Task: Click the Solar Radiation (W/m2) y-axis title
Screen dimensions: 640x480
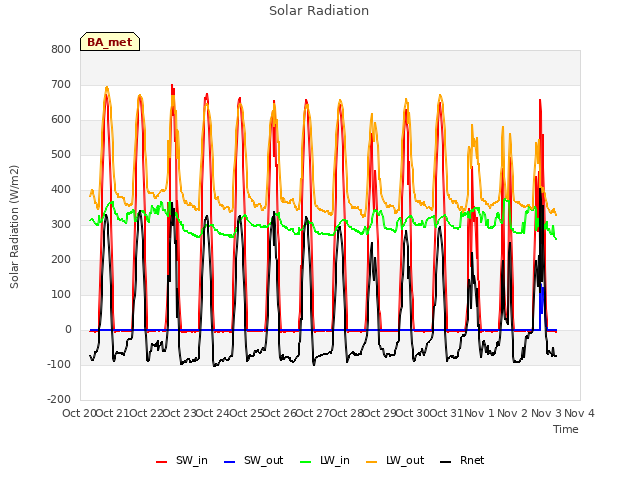Action: point(14,227)
